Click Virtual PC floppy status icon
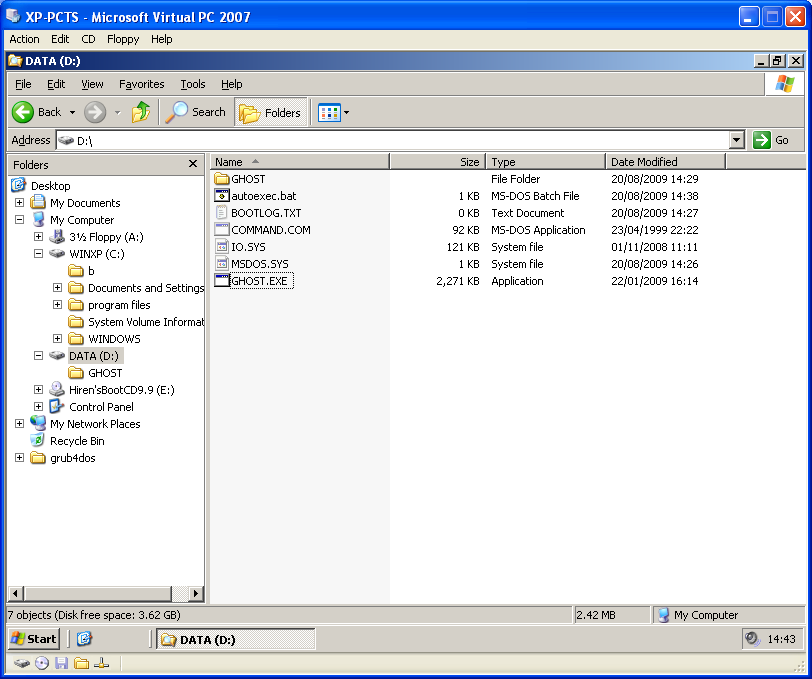 tap(62, 663)
